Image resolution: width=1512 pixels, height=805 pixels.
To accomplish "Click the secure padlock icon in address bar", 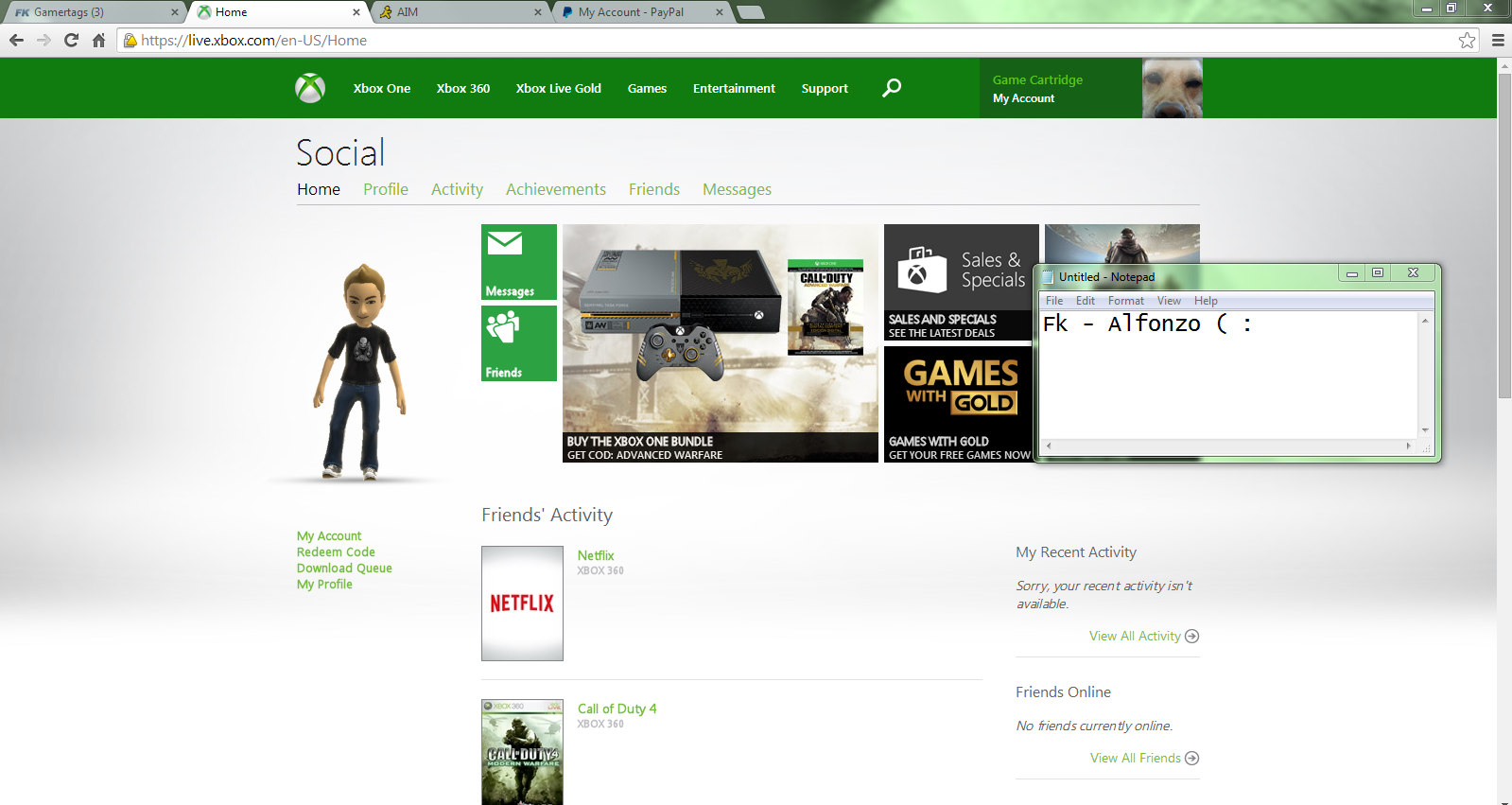I will tap(130, 40).
